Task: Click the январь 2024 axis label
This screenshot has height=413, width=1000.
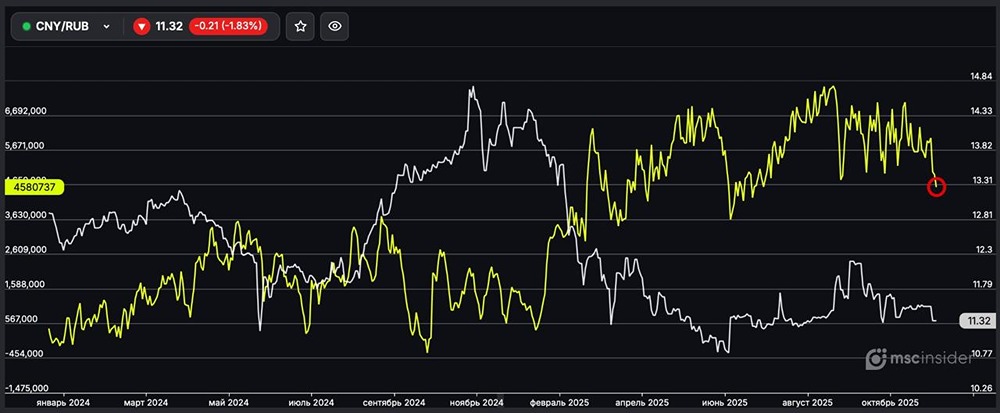Action: pyautogui.click(x=62, y=403)
